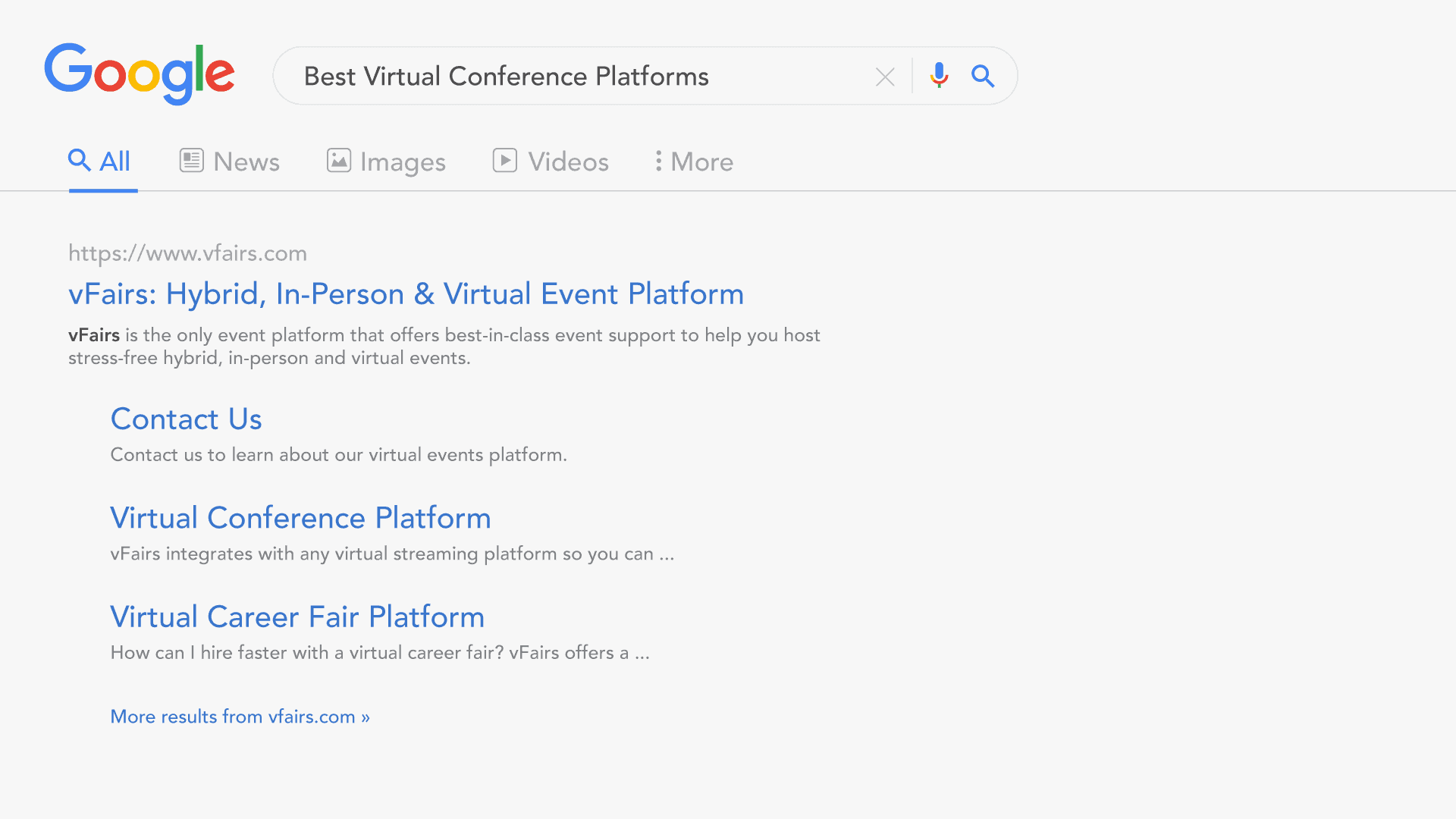This screenshot has height=819, width=1456.
Task: Click More results from vfairs.com
Action: pyautogui.click(x=240, y=717)
